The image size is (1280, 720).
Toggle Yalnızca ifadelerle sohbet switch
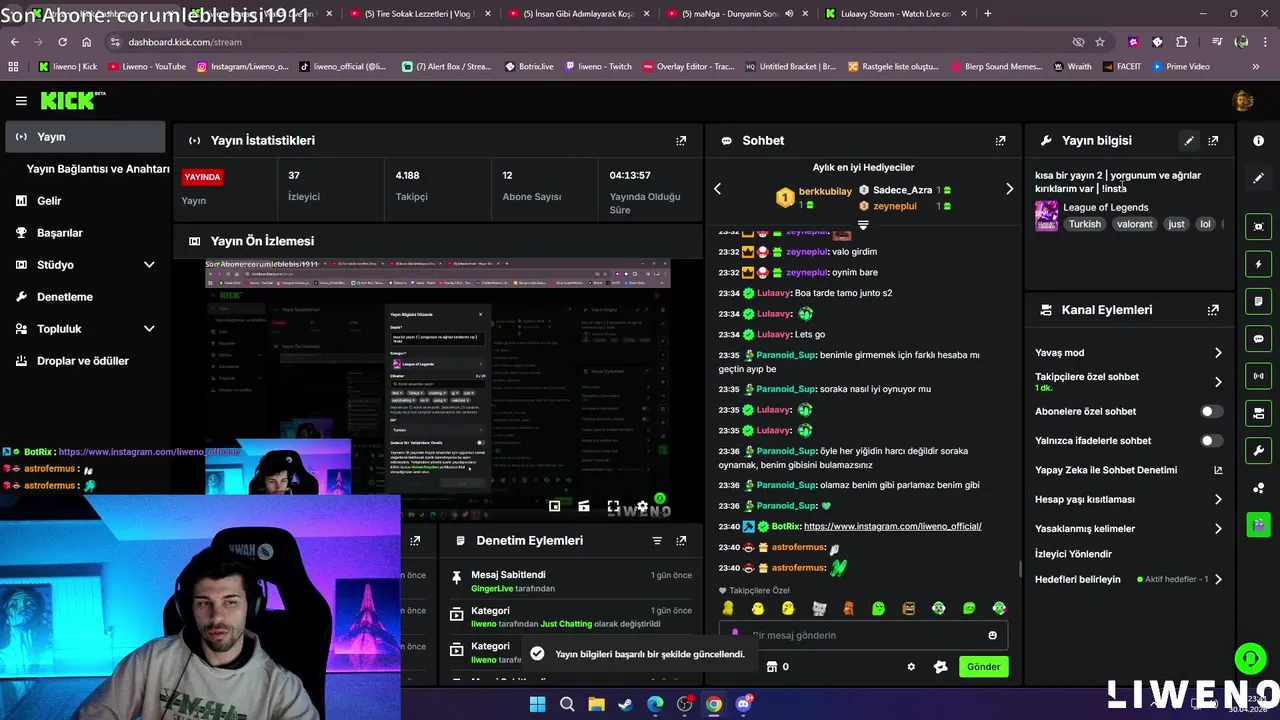[1211, 440]
